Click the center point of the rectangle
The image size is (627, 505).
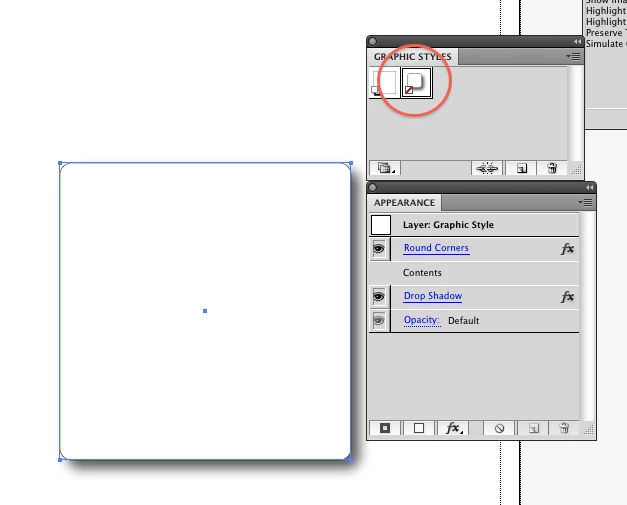pos(205,311)
